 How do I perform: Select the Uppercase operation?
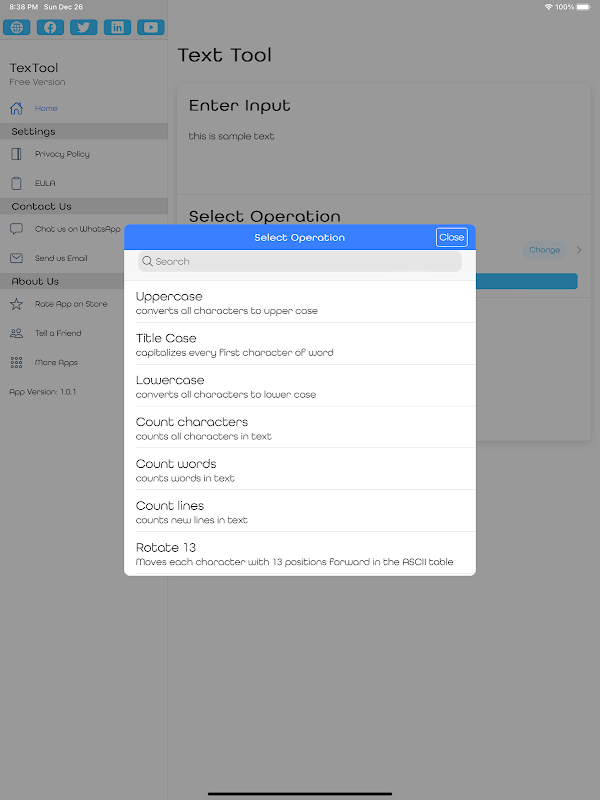click(300, 302)
